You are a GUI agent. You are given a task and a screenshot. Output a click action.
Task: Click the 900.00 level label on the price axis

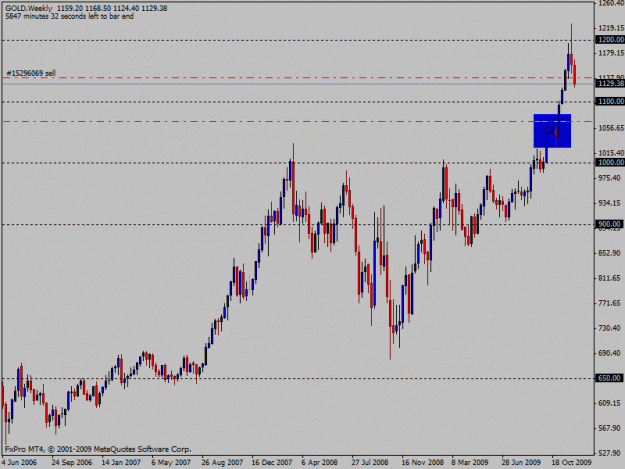609,224
